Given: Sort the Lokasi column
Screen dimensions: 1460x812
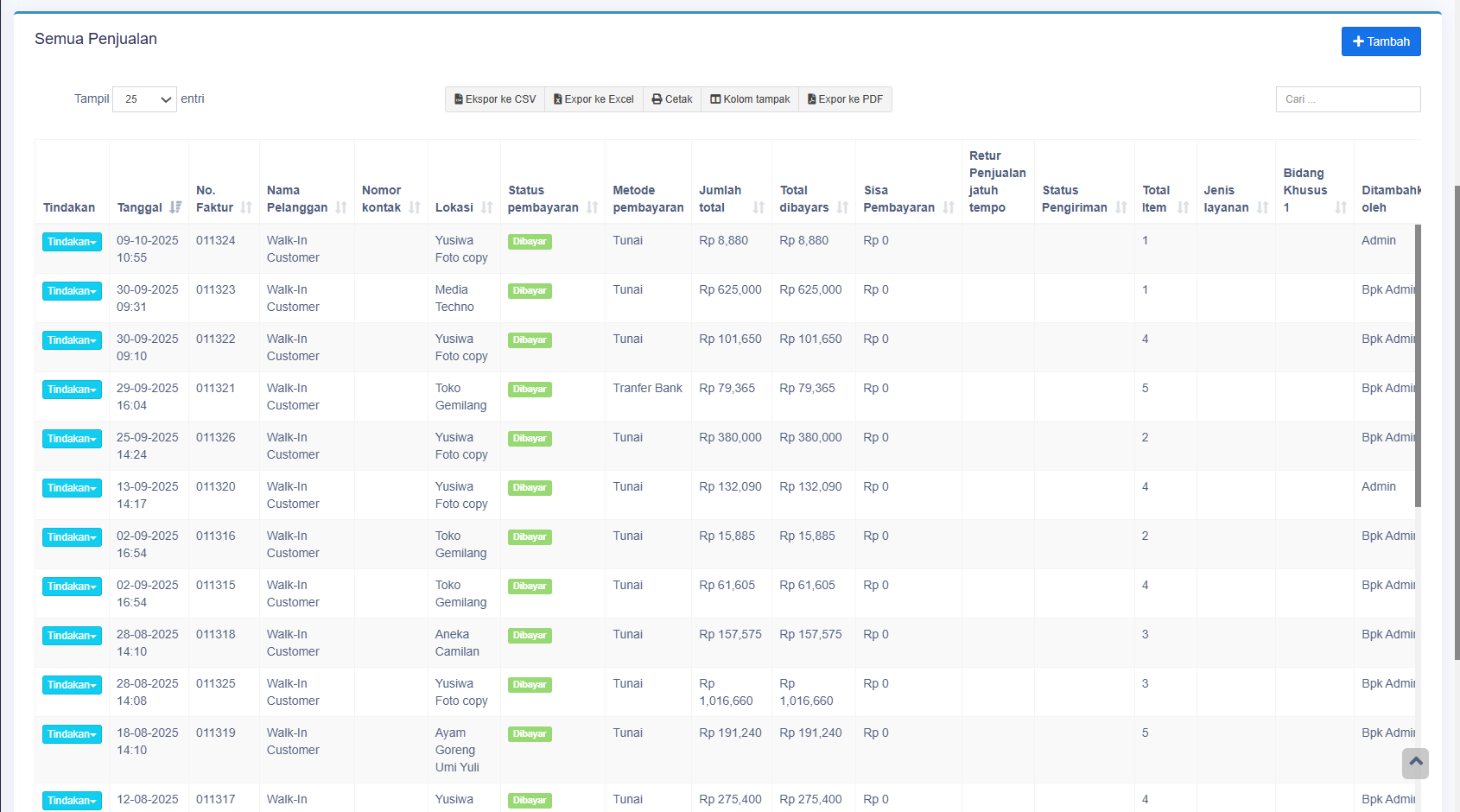Looking at the screenshot, I should [x=487, y=207].
